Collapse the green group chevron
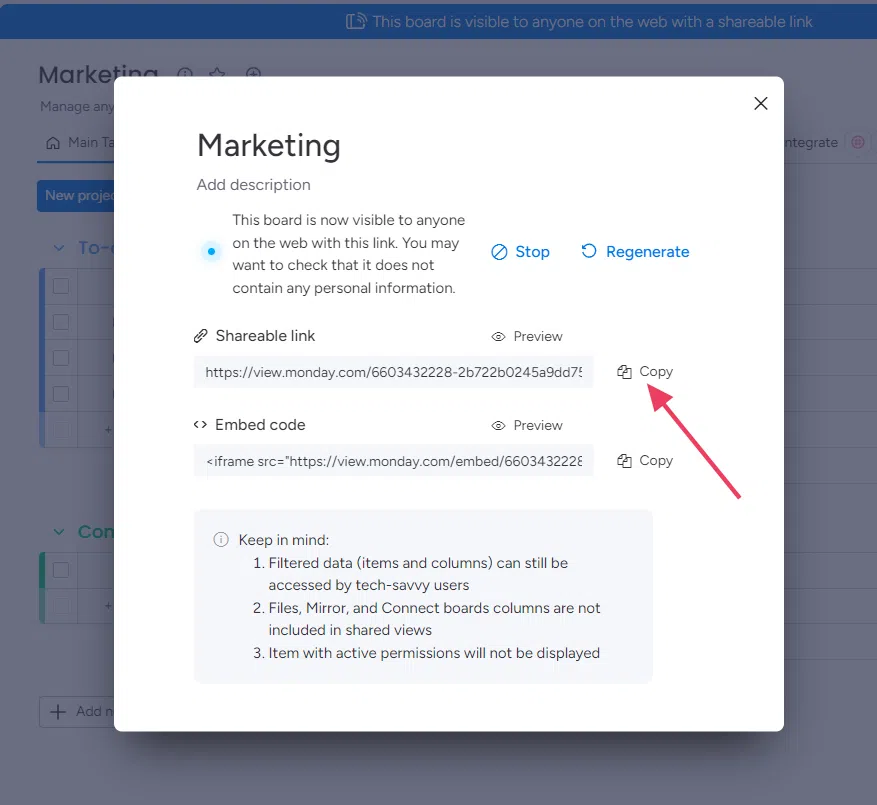 [x=58, y=532]
